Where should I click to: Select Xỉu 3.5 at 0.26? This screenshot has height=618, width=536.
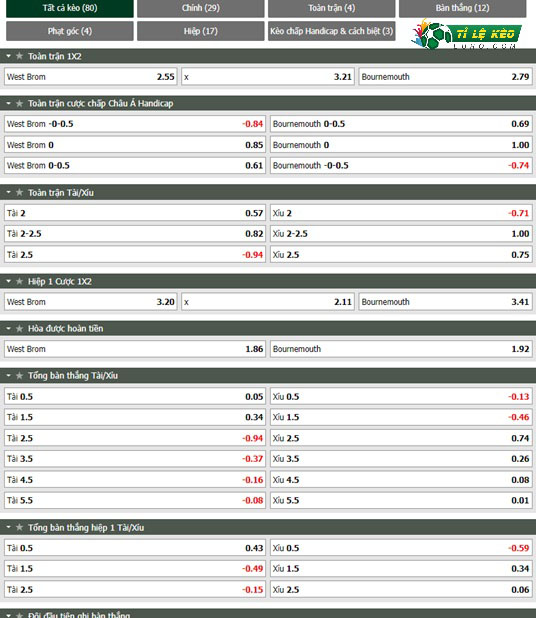(x=401, y=459)
